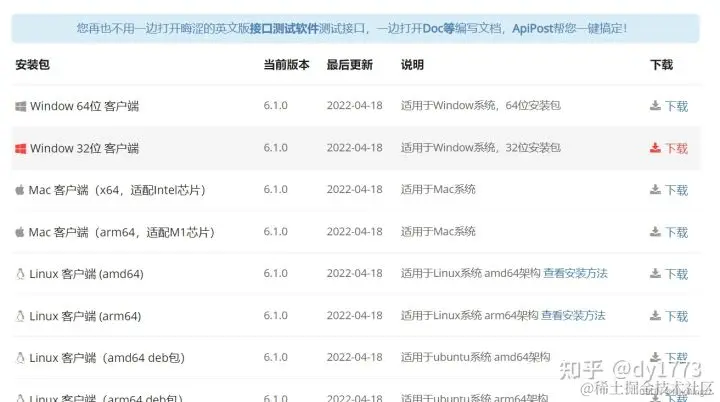Select the Linux 客户端 (arm64) package name
The image size is (720, 402).
[x=85, y=316]
